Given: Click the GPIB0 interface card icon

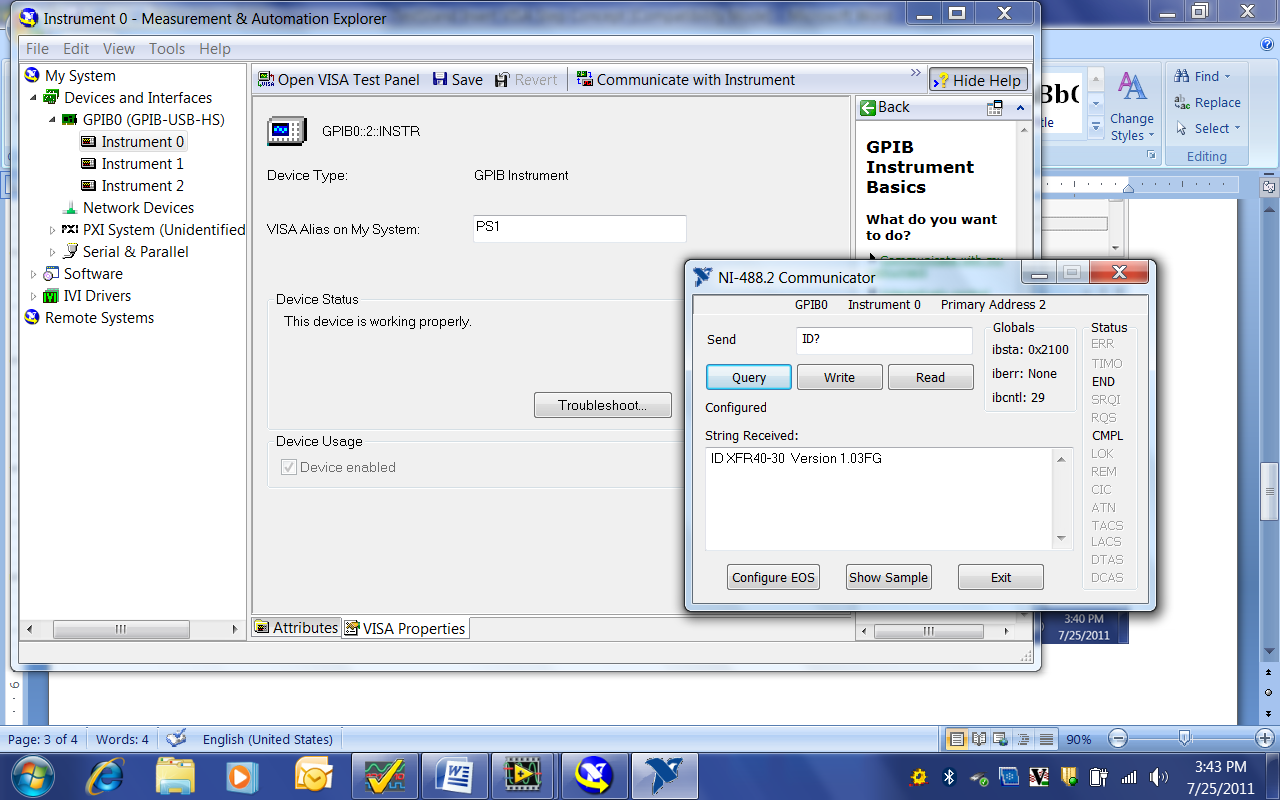Looking at the screenshot, I should point(70,120).
